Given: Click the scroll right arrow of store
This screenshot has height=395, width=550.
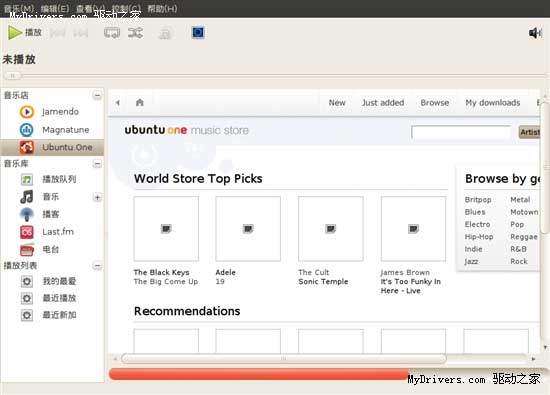Looking at the screenshot, I should [x=534, y=359].
